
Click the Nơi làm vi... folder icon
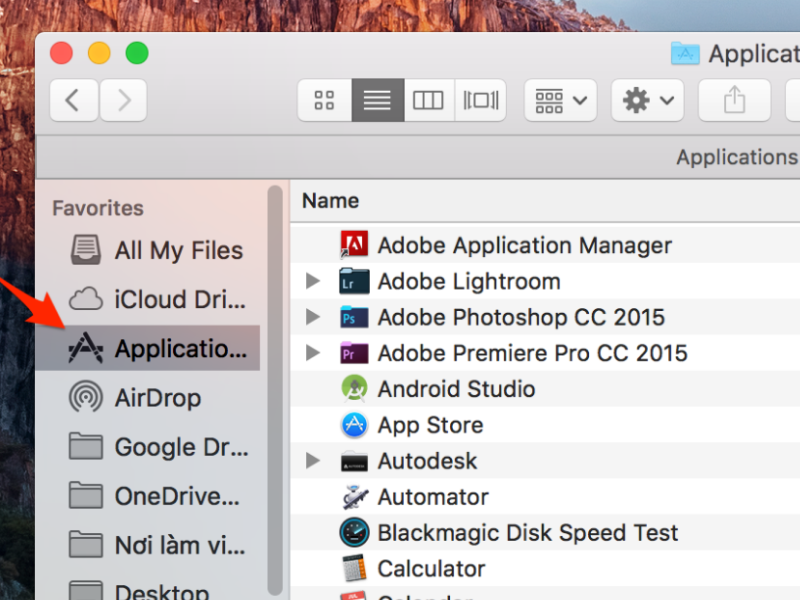86,544
